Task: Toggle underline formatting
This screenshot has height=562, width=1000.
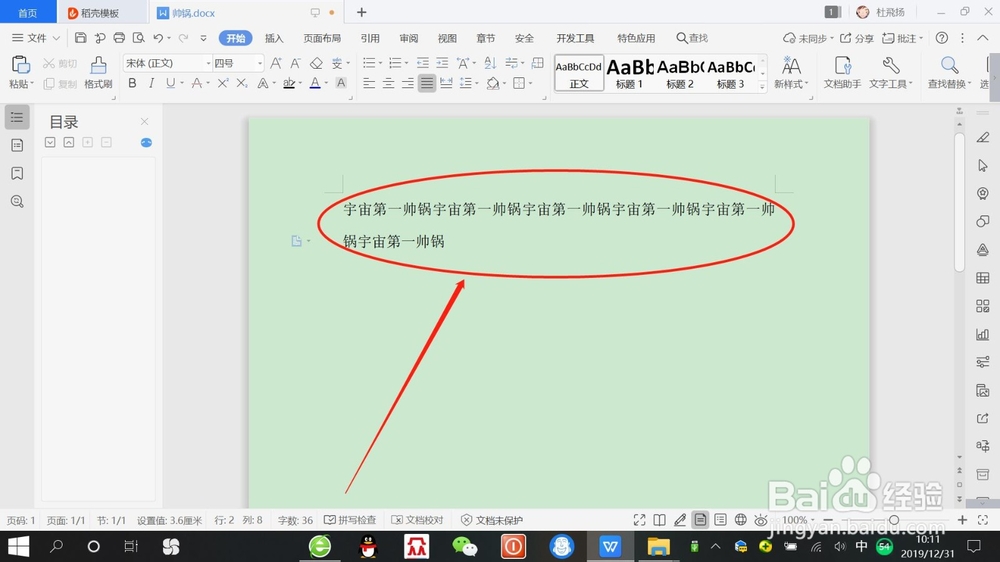Action: (x=170, y=83)
